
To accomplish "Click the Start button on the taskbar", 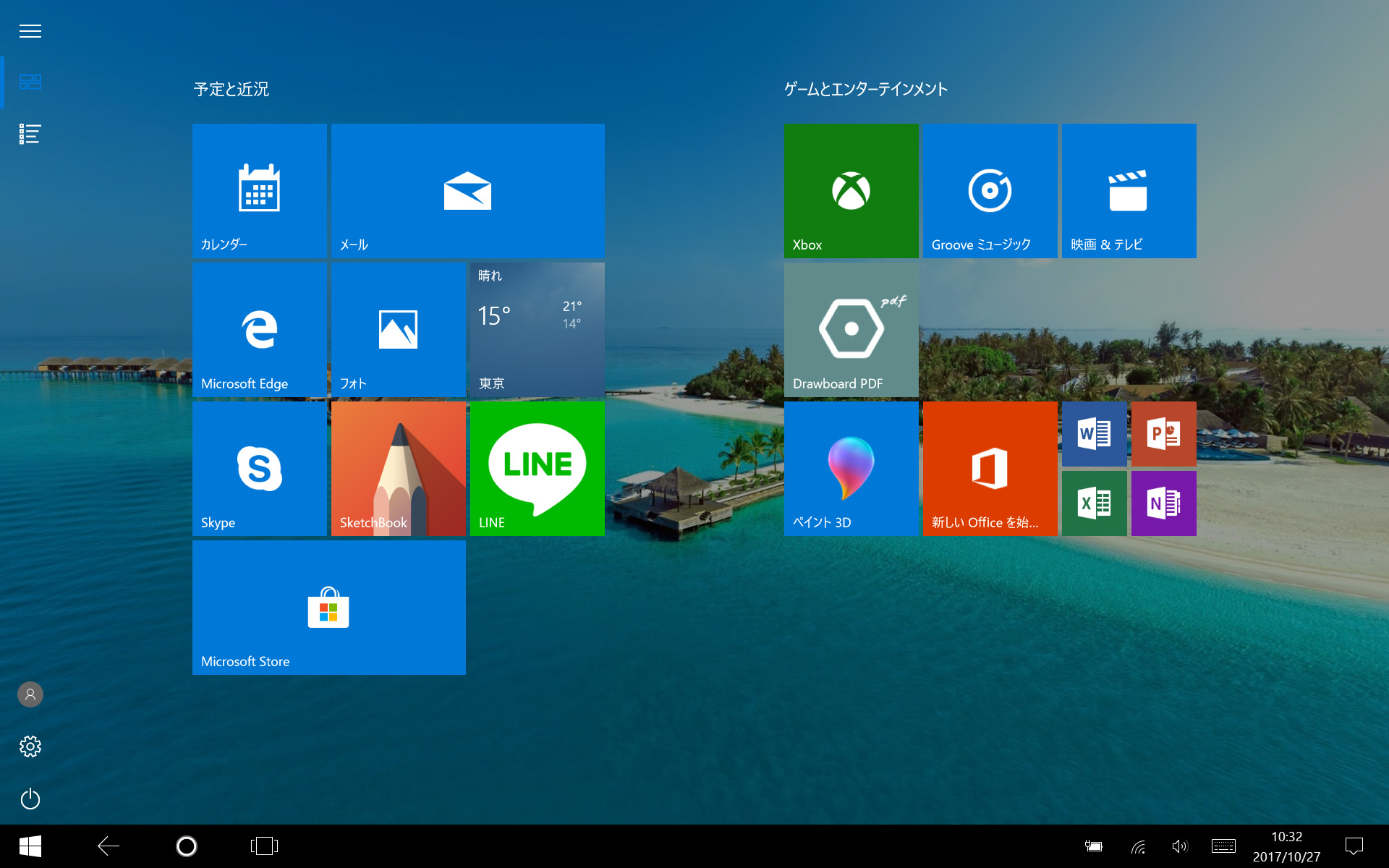I will (x=29, y=846).
